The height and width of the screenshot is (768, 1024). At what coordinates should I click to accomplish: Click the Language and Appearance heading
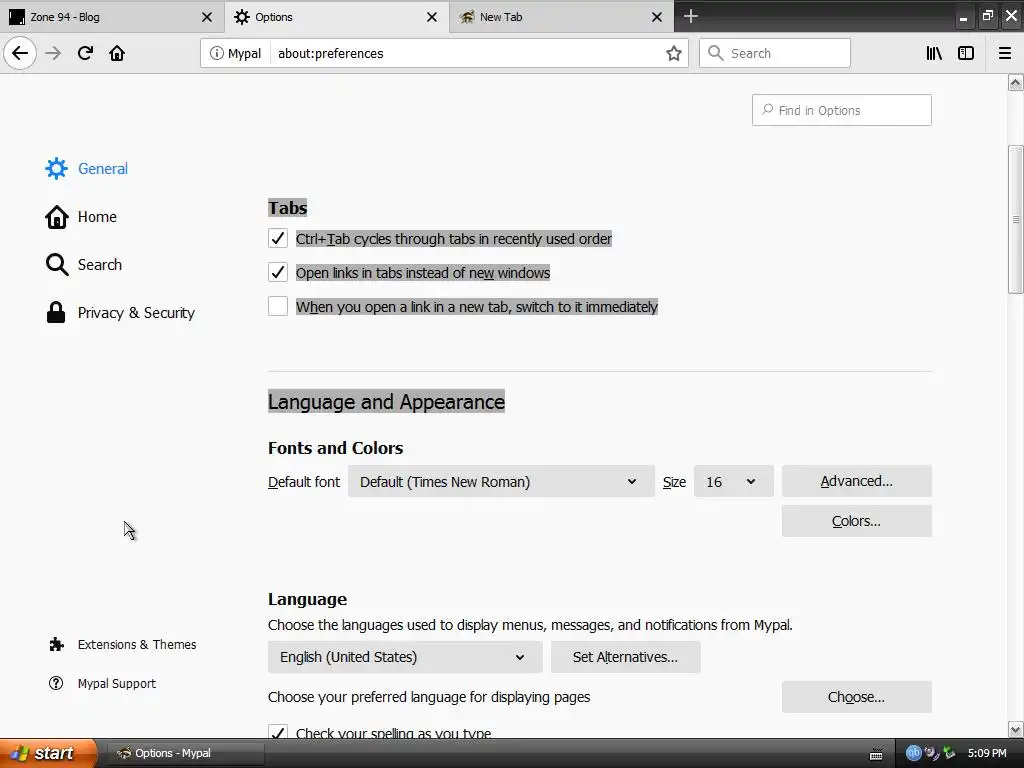point(386,402)
